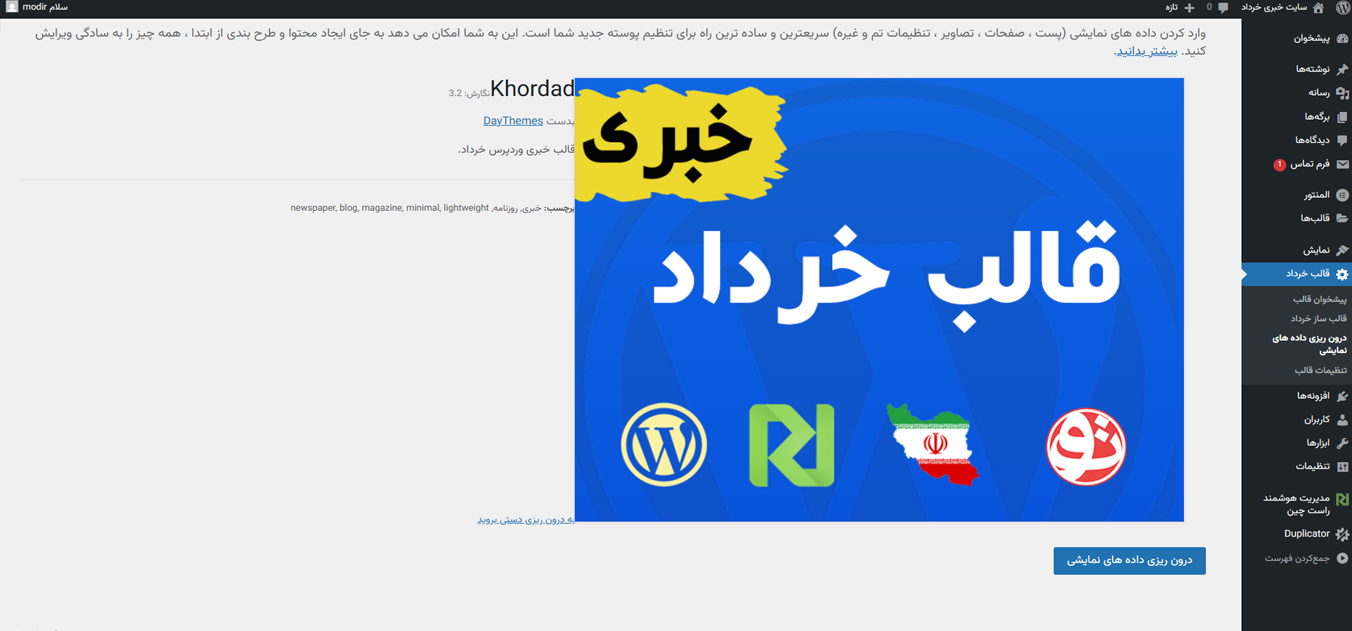This screenshot has width=1352, height=631.
Task: Select قالب خرداد theme menu
Action: [x=1297, y=274]
